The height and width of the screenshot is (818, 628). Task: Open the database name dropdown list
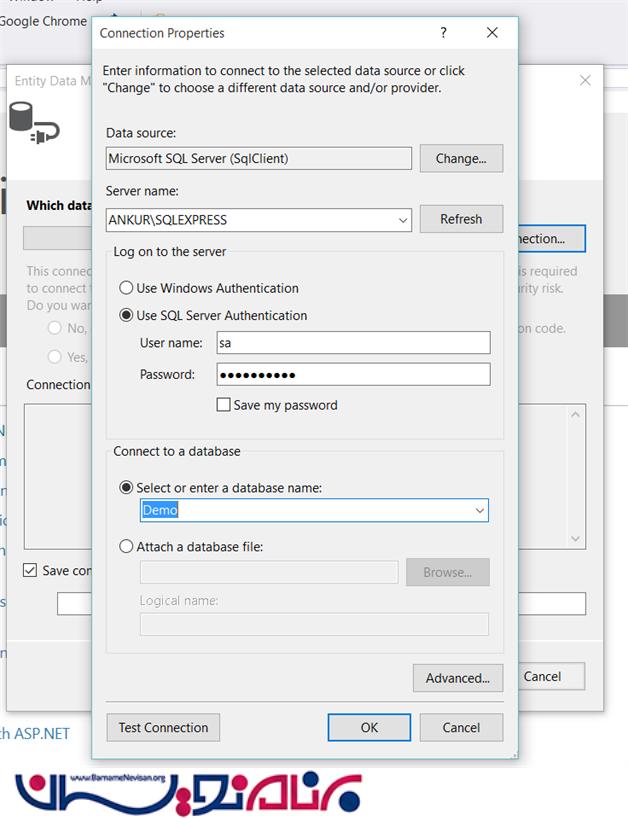click(x=480, y=511)
